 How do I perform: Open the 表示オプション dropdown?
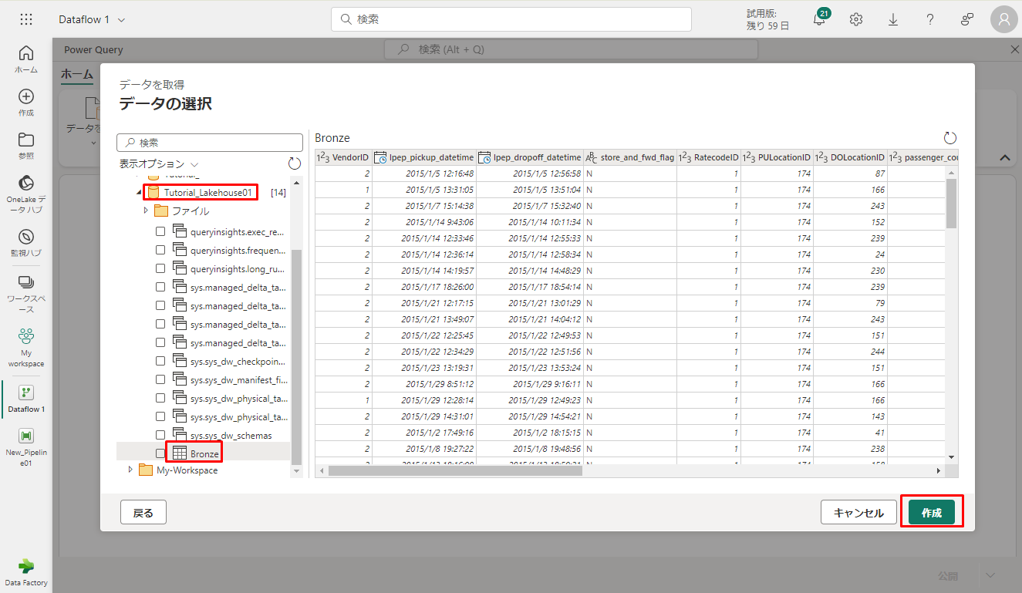click(x=159, y=164)
